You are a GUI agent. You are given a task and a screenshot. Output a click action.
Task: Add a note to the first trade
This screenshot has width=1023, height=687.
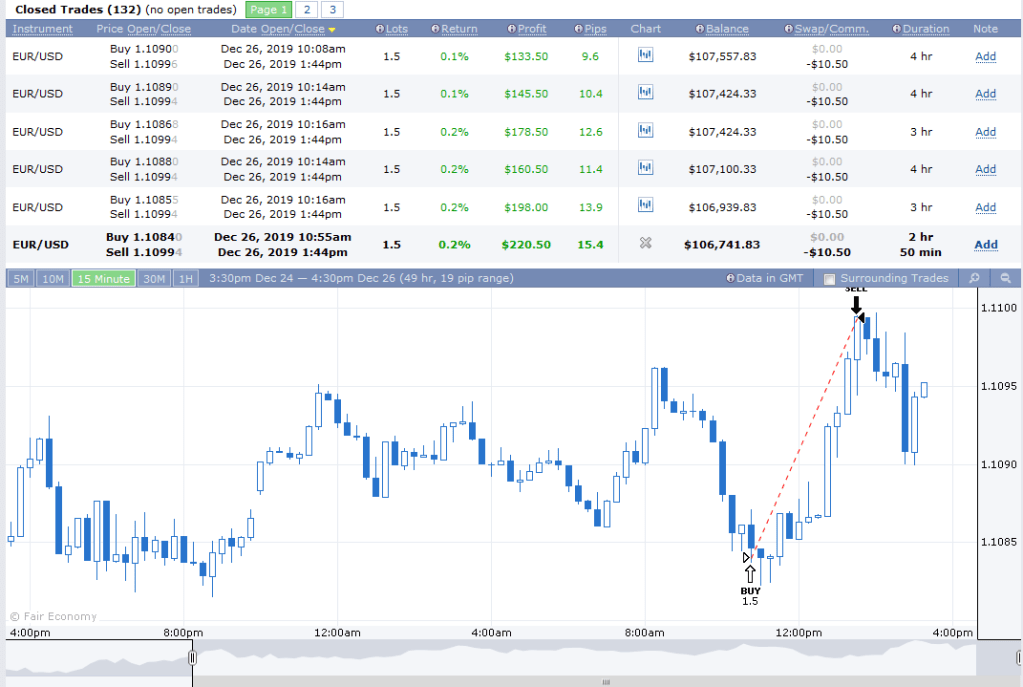coord(985,56)
